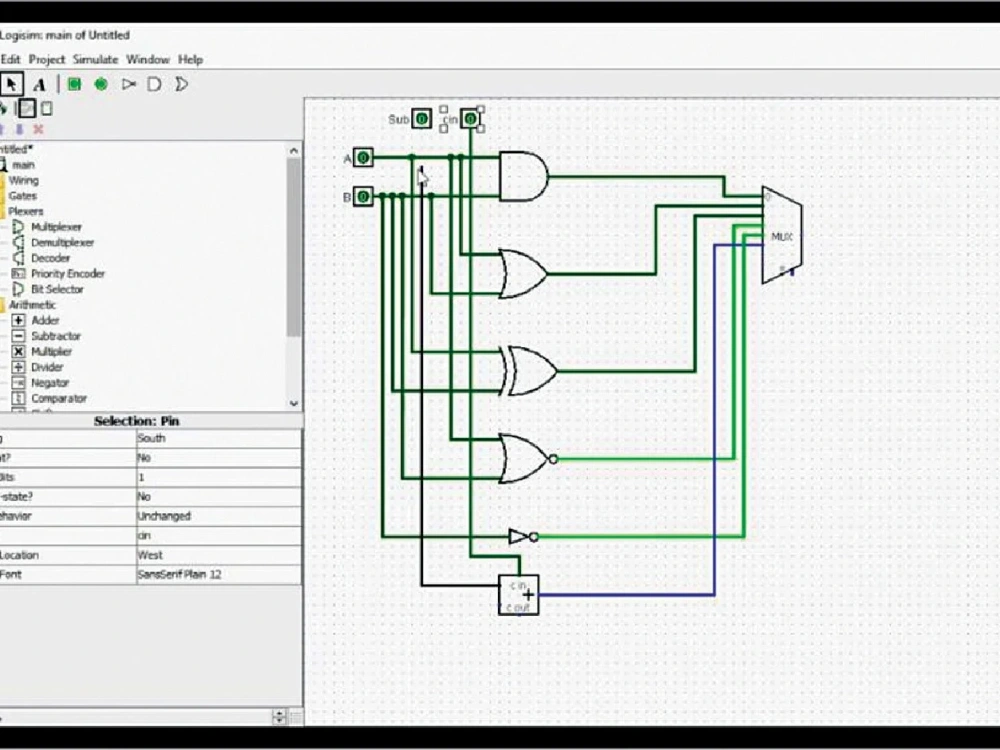Open the Window menu
The height and width of the screenshot is (750, 1000).
(x=148, y=59)
